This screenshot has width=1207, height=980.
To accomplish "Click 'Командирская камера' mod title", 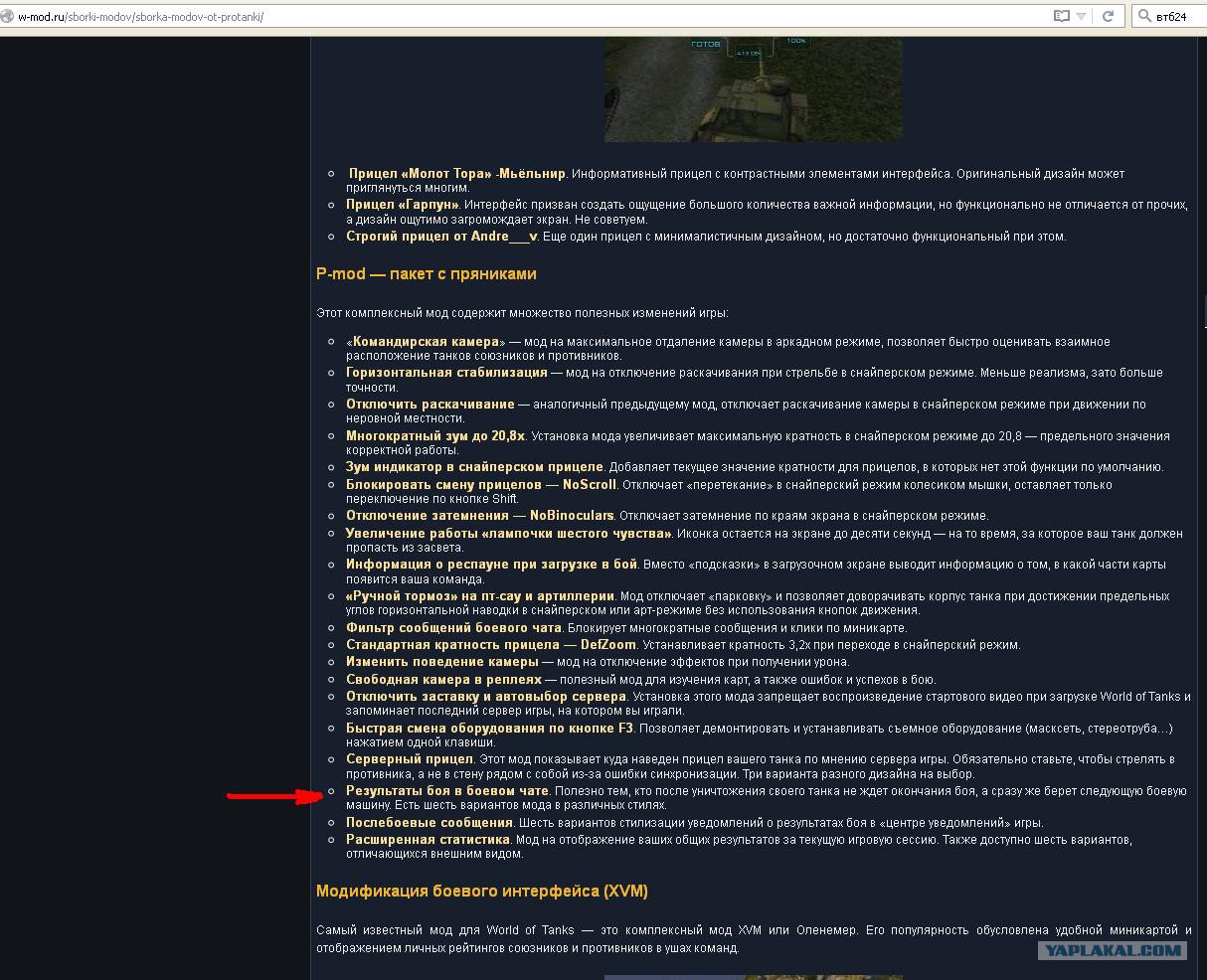I will 426,342.
